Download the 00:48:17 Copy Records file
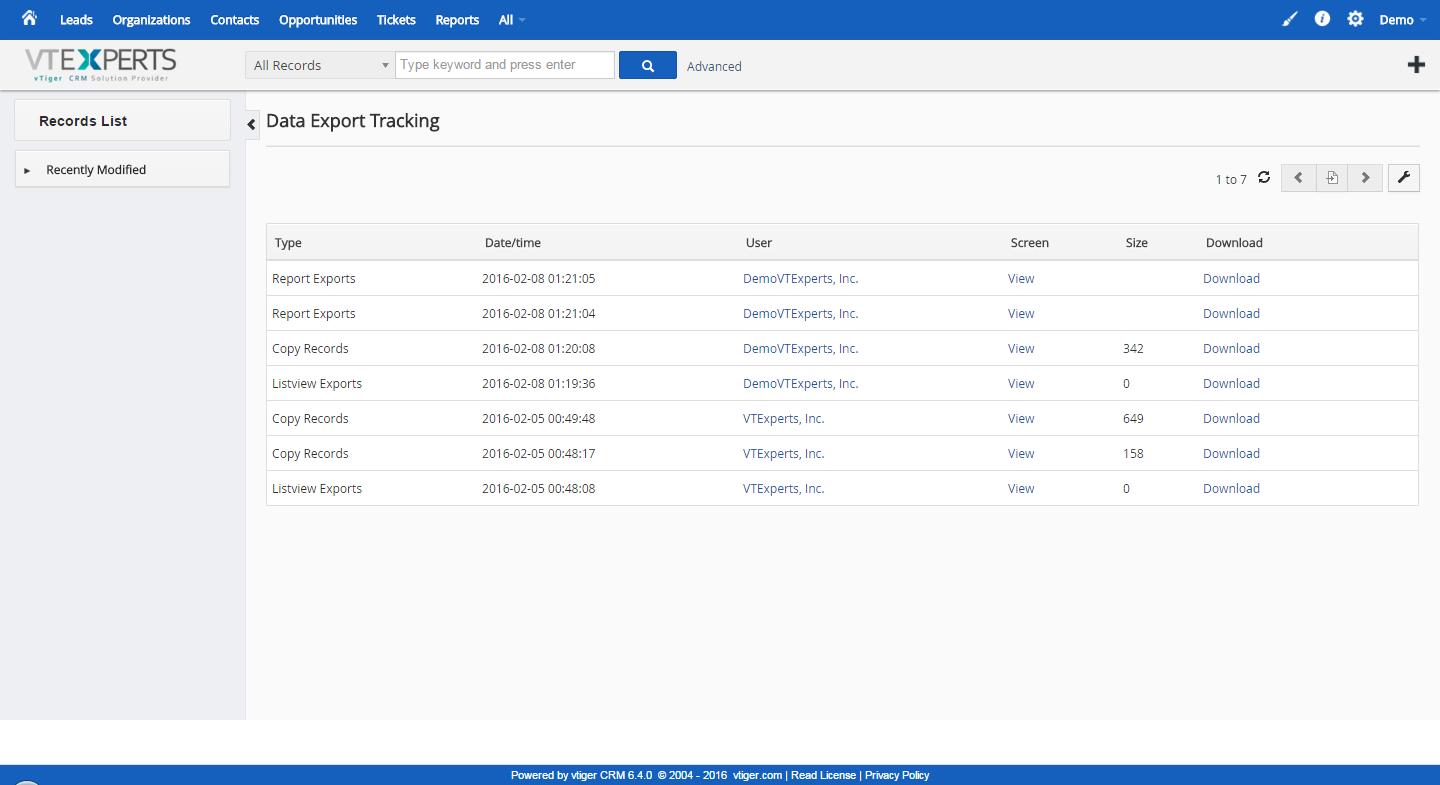Screen dimensions: 1440x785 click(1231, 454)
